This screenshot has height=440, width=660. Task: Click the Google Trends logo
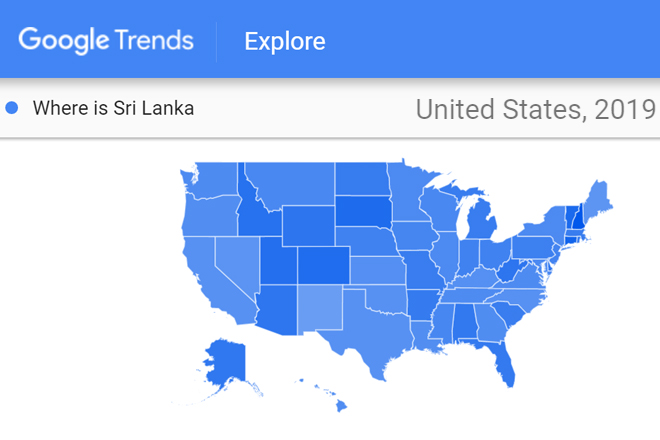point(108,41)
